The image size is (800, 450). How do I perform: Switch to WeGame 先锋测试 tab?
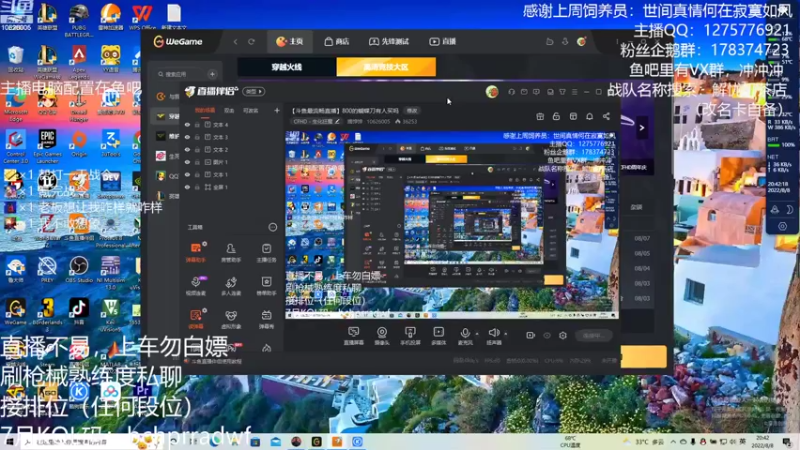tap(389, 41)
